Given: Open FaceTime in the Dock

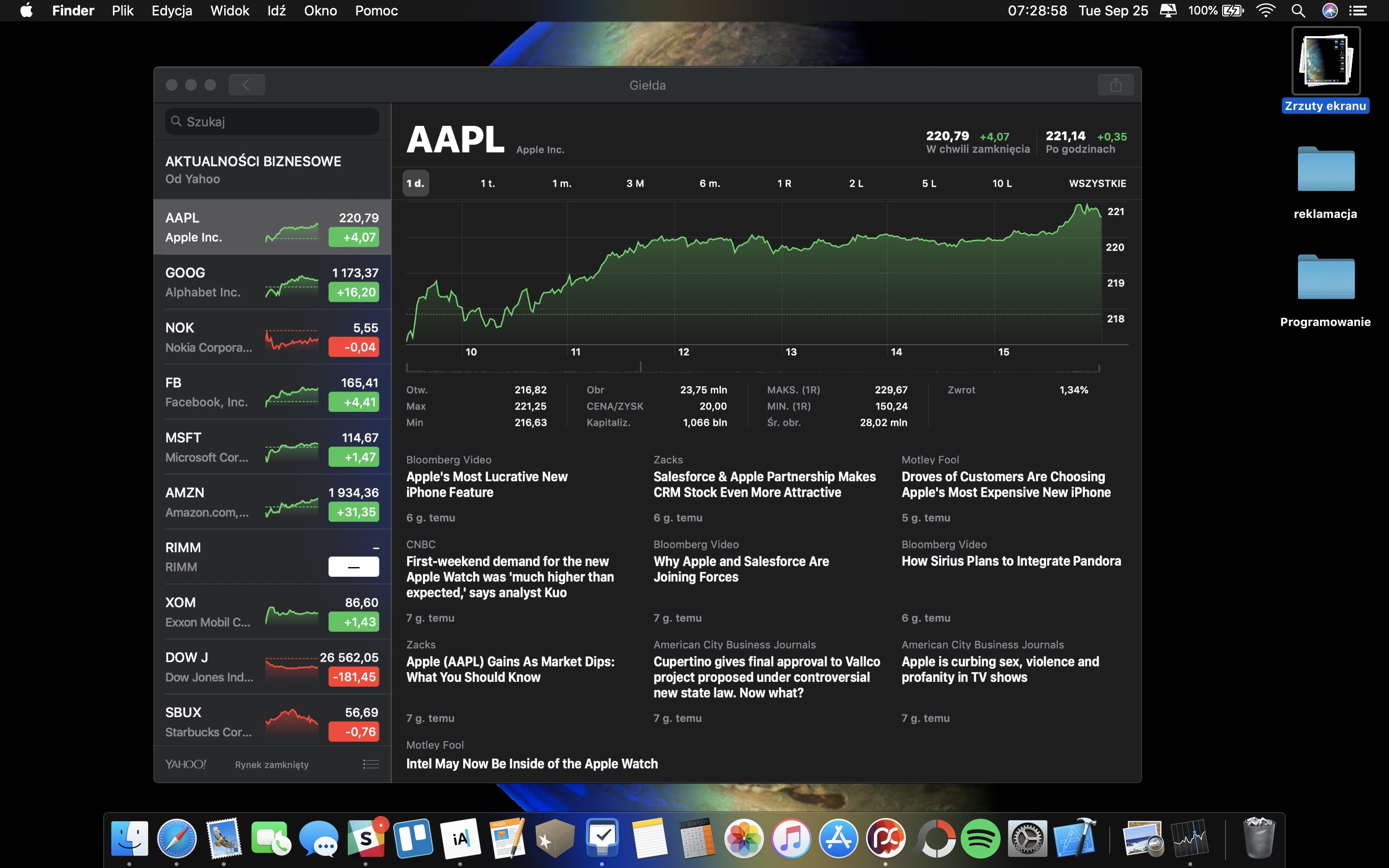Looking at the screenshot, I should click(271, 839).
